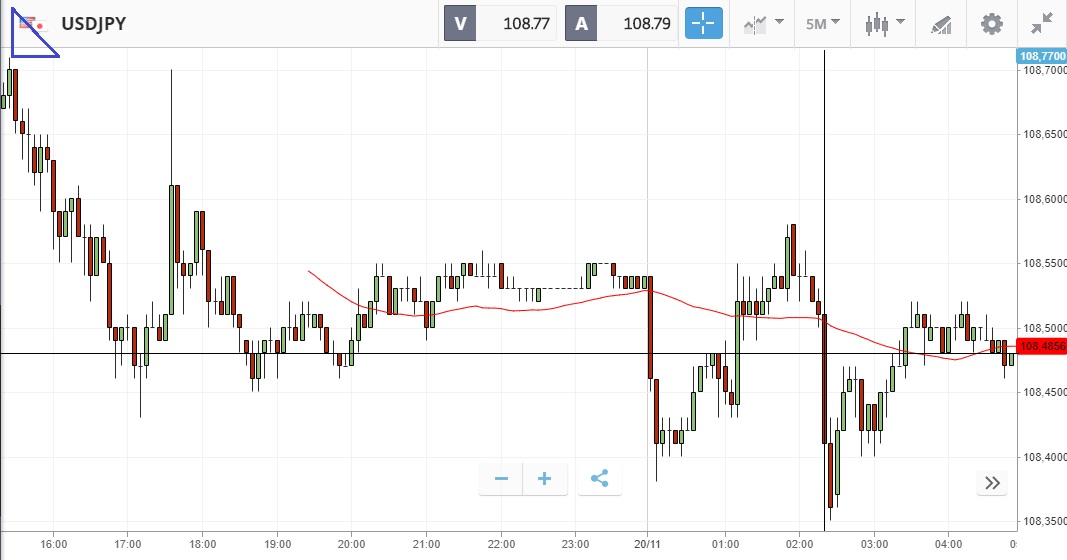Click the share chart icon

click(x=599, y=479)
